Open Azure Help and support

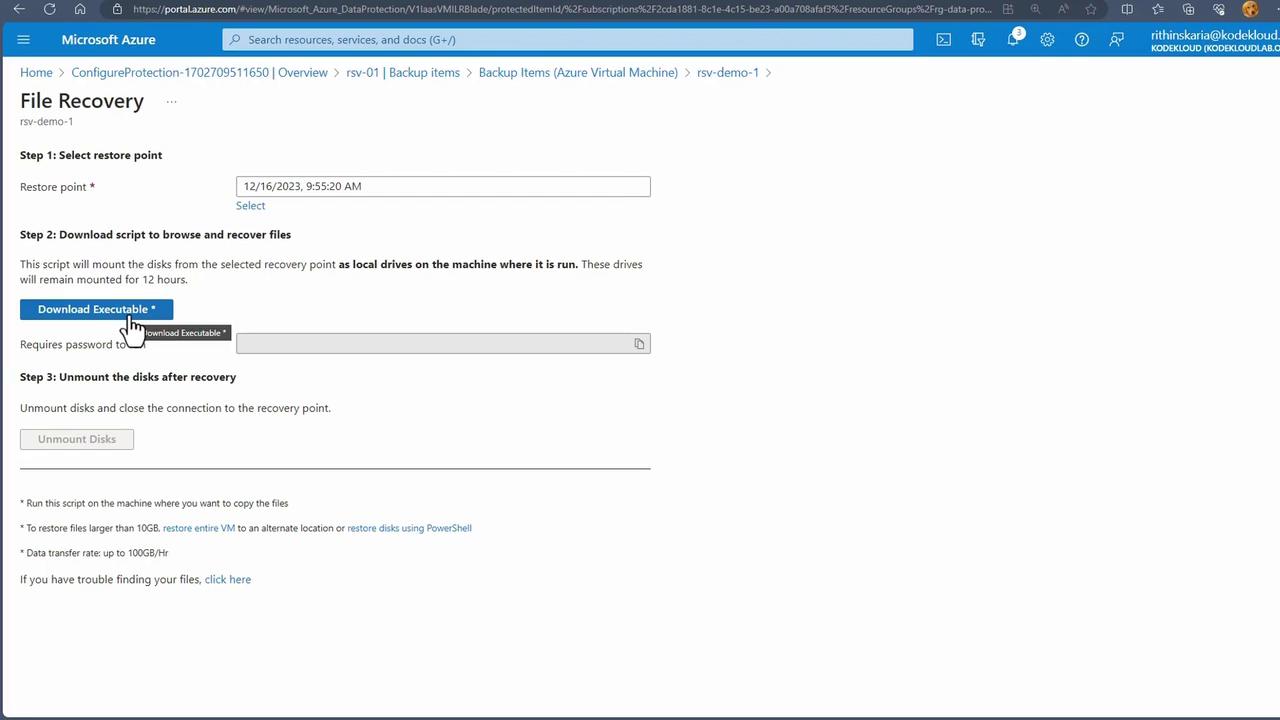pyautogui.click(x=1082, y=40)
